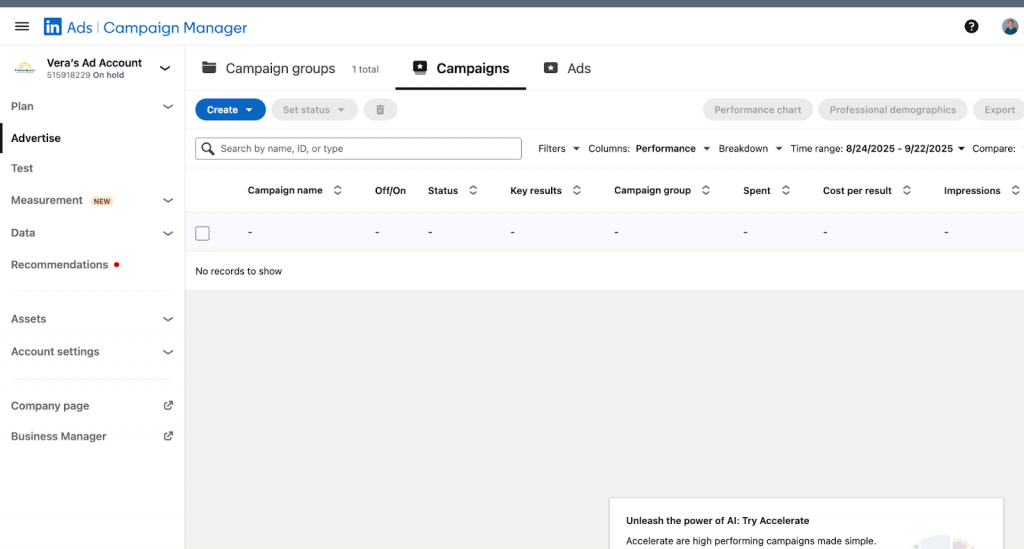Switch to the Ads tab
This screenshot has width=1024, height=549.
pos(567,69)
